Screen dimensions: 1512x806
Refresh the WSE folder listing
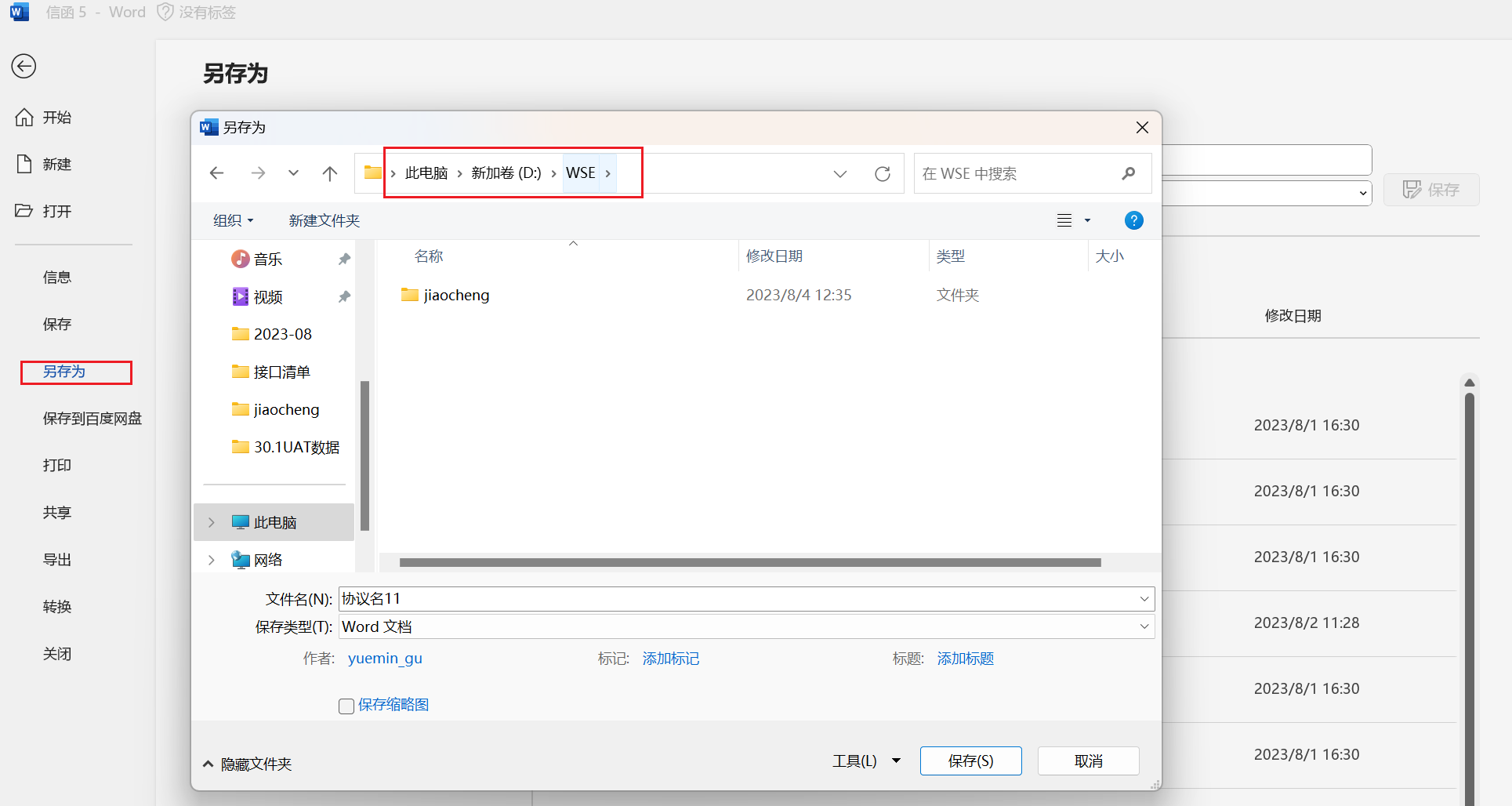883,173
